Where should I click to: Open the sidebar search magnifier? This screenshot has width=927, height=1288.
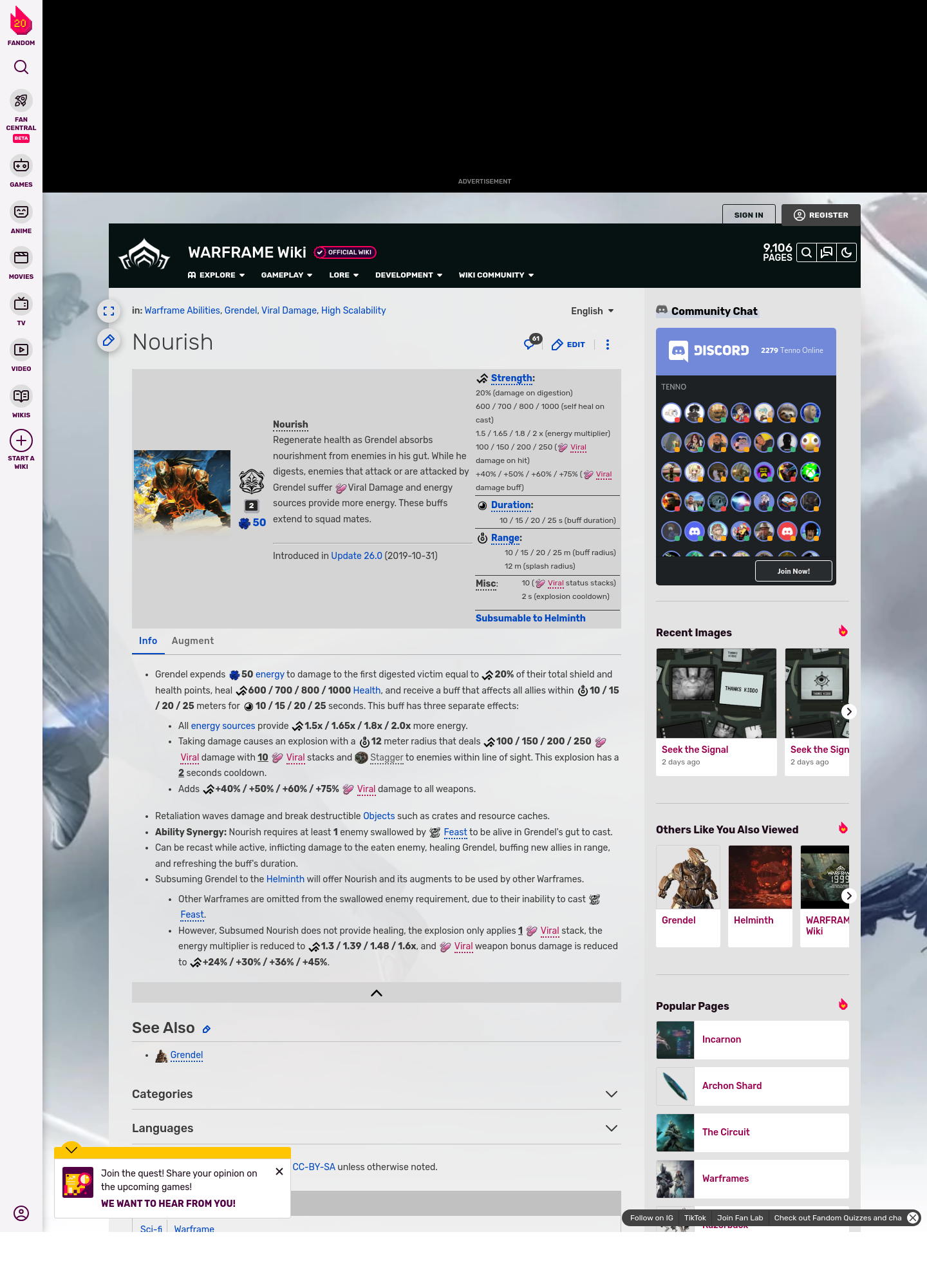coord(21,67)
